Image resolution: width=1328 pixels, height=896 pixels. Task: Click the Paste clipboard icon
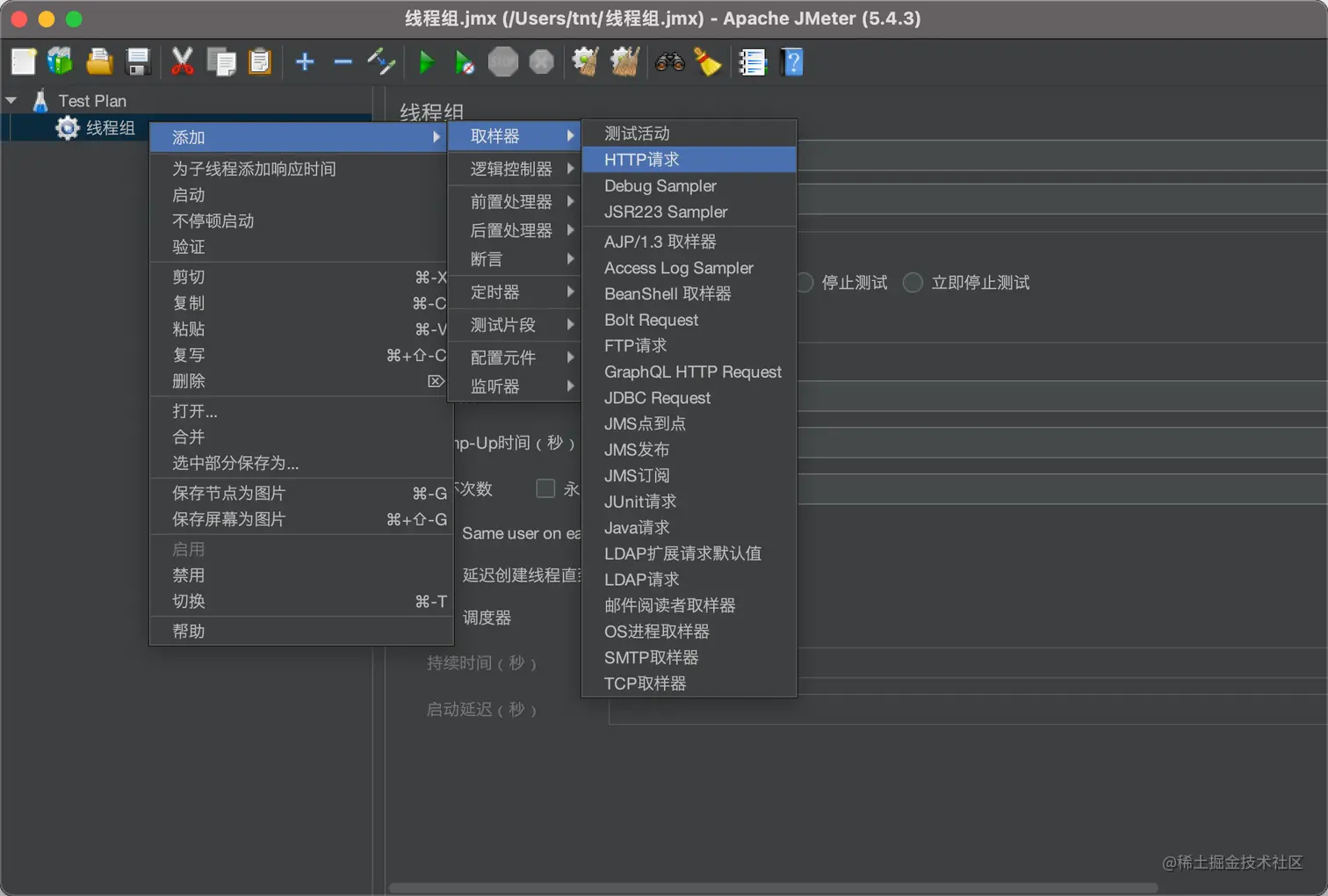[x=260, y=61]
